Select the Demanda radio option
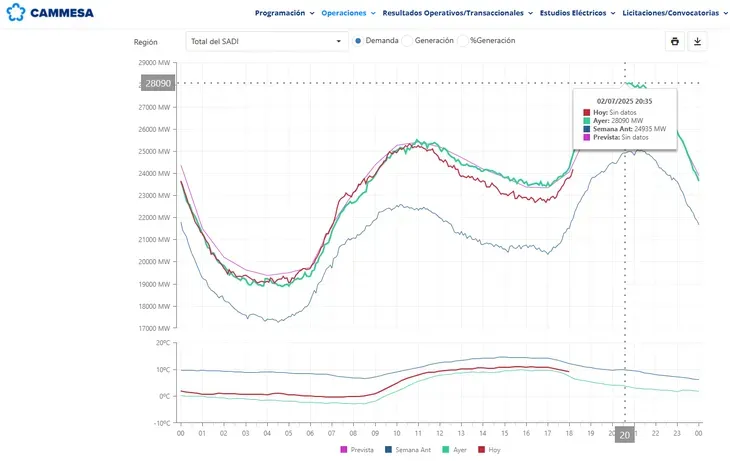Screen dimensions: 730x461 click(357, 41)
